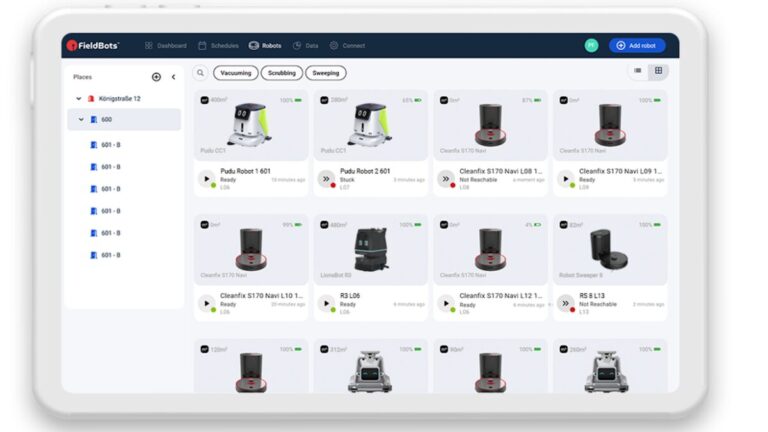Switch to list view layout

(638, 71)
